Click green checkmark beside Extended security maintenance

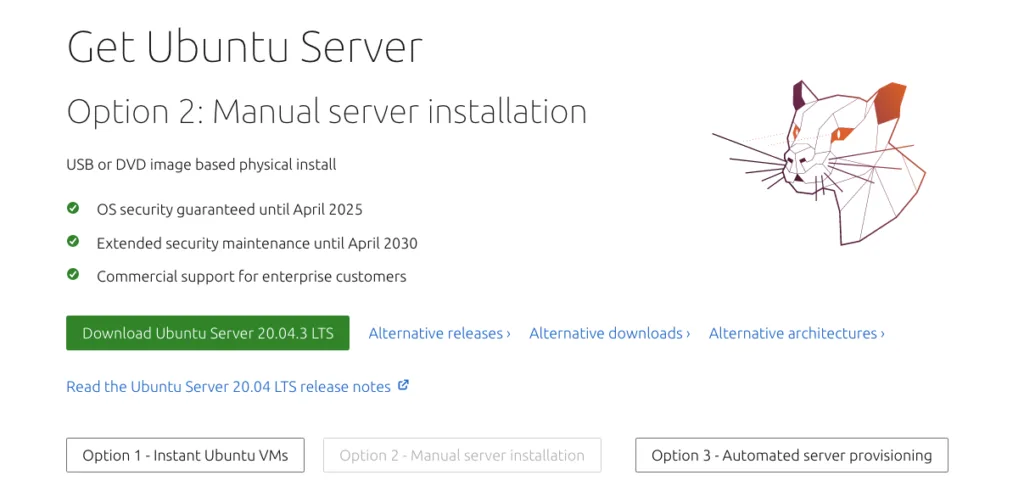73,242
